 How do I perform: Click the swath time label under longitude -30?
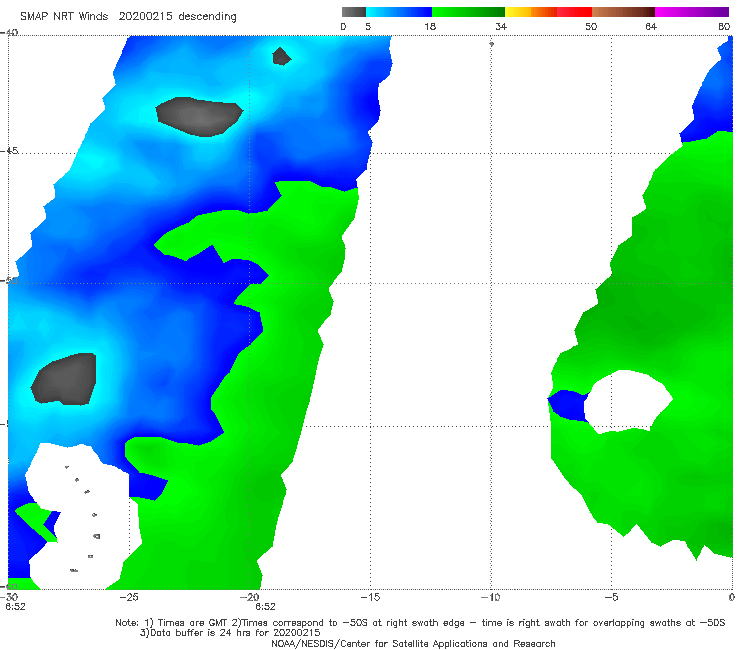[16, 607]
